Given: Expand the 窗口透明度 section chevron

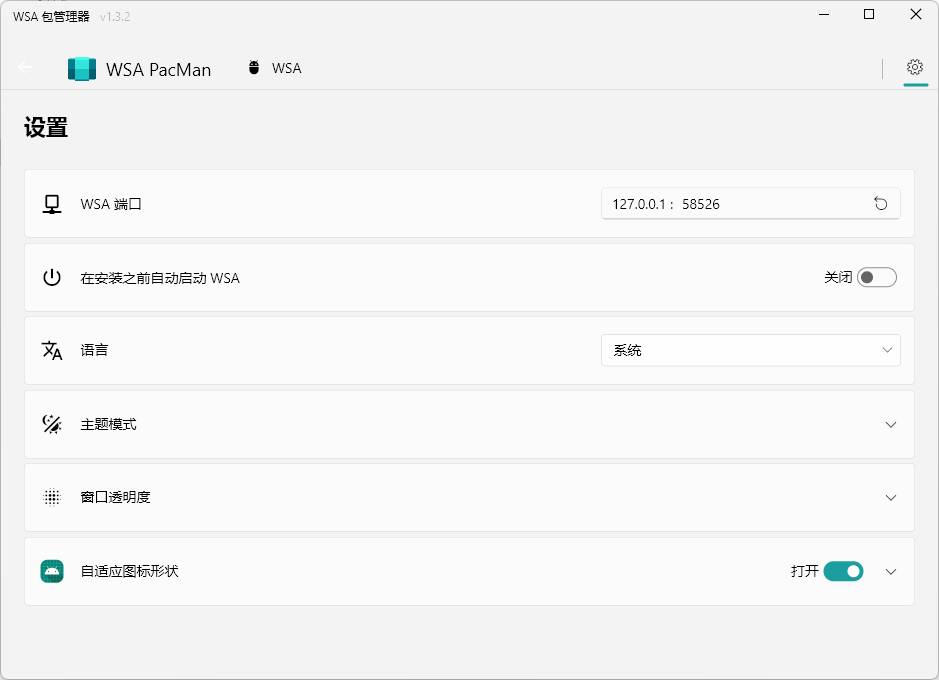Looking at the screenshot, I should (890, 497).
